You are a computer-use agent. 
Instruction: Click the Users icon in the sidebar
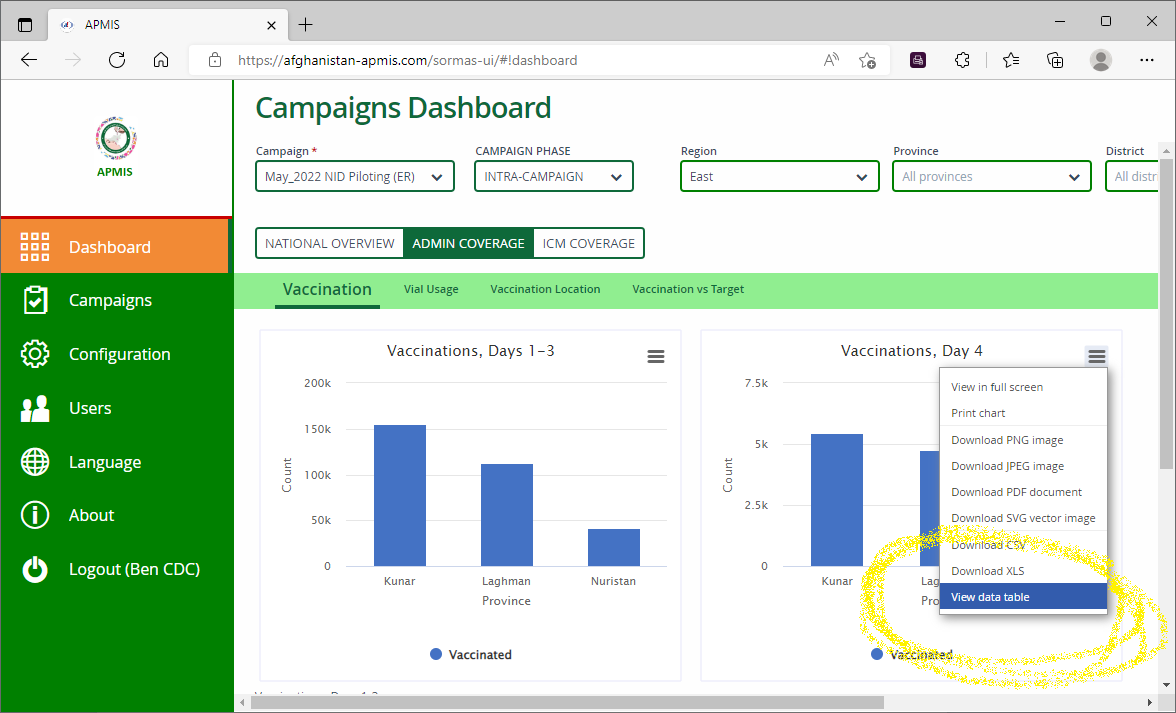pos(34,408)
